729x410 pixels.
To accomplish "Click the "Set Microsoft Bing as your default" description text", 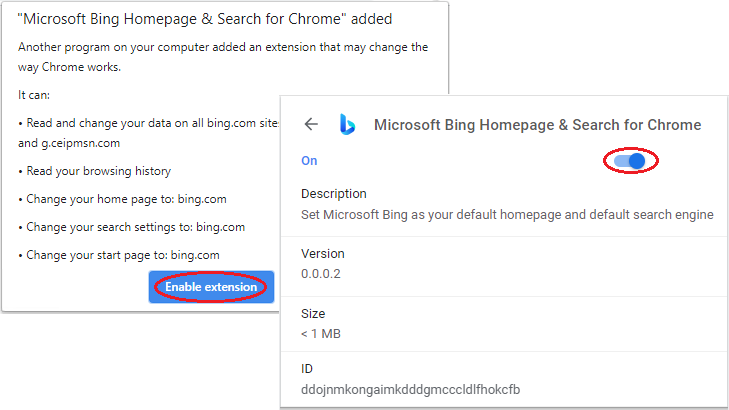I will tap(507, 214).
